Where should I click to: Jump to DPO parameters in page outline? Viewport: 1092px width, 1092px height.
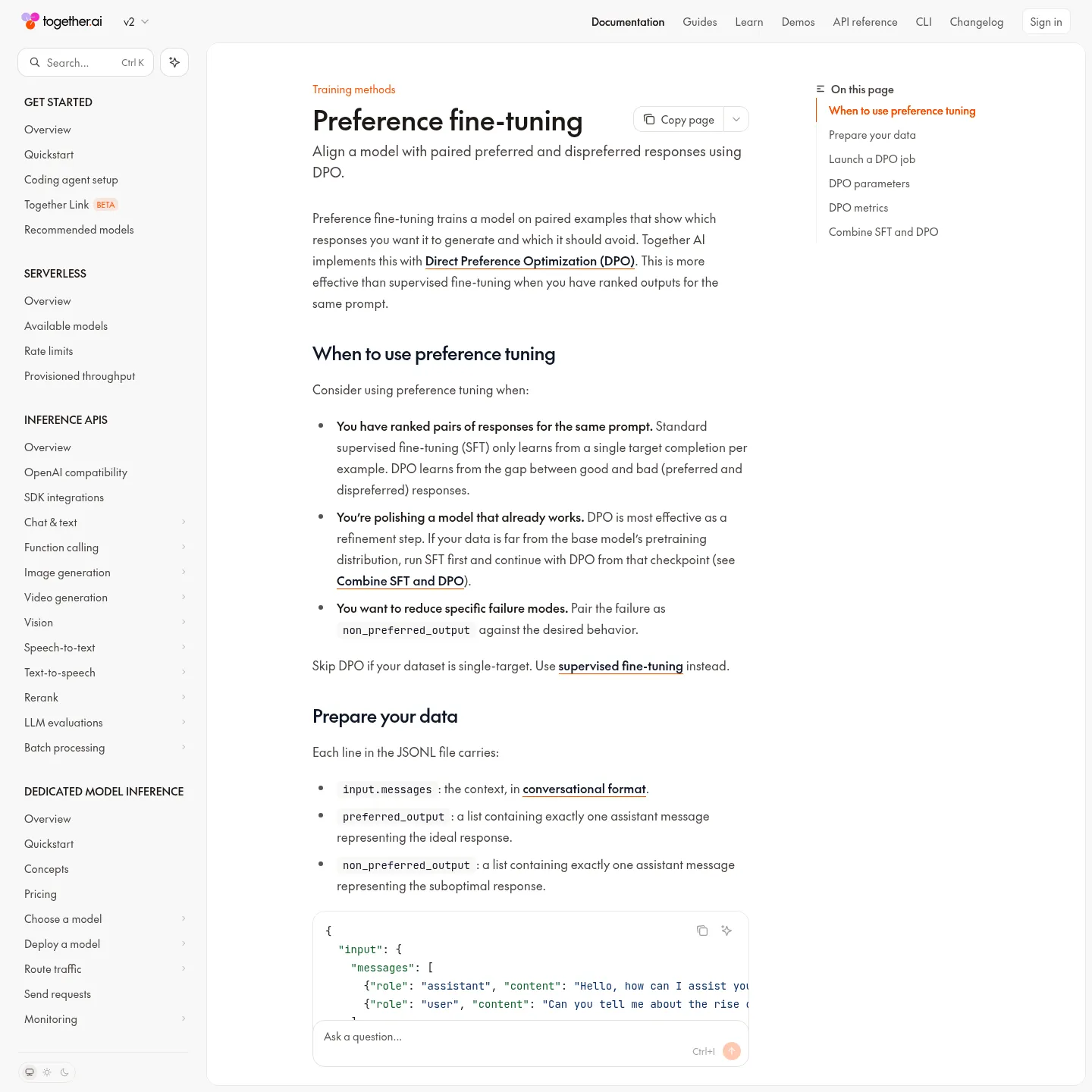tap(869, 184)
